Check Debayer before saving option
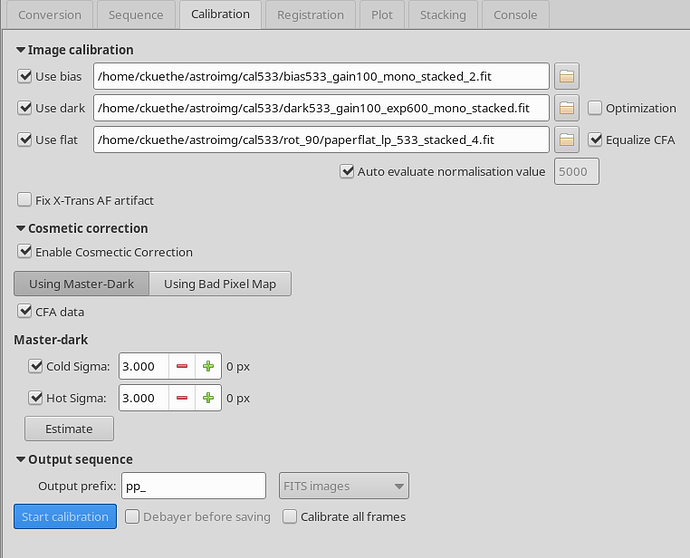The image size is (690, 558). (132, 516)
